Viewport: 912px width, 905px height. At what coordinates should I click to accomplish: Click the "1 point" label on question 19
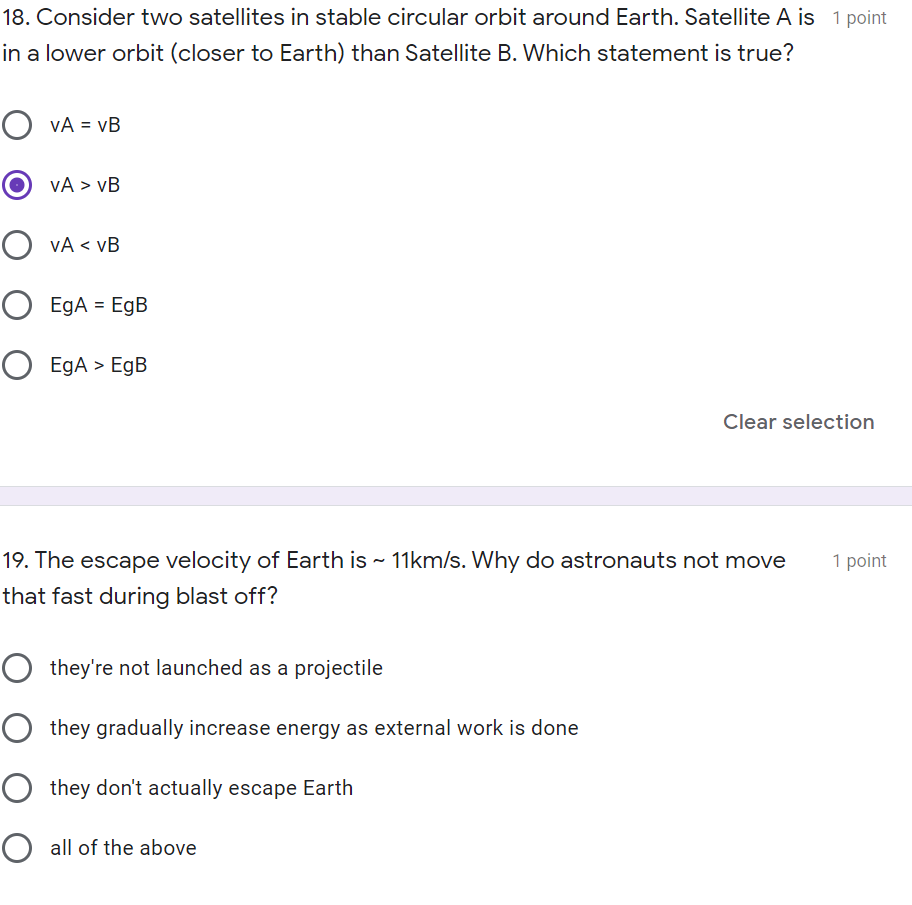(859, 561)
